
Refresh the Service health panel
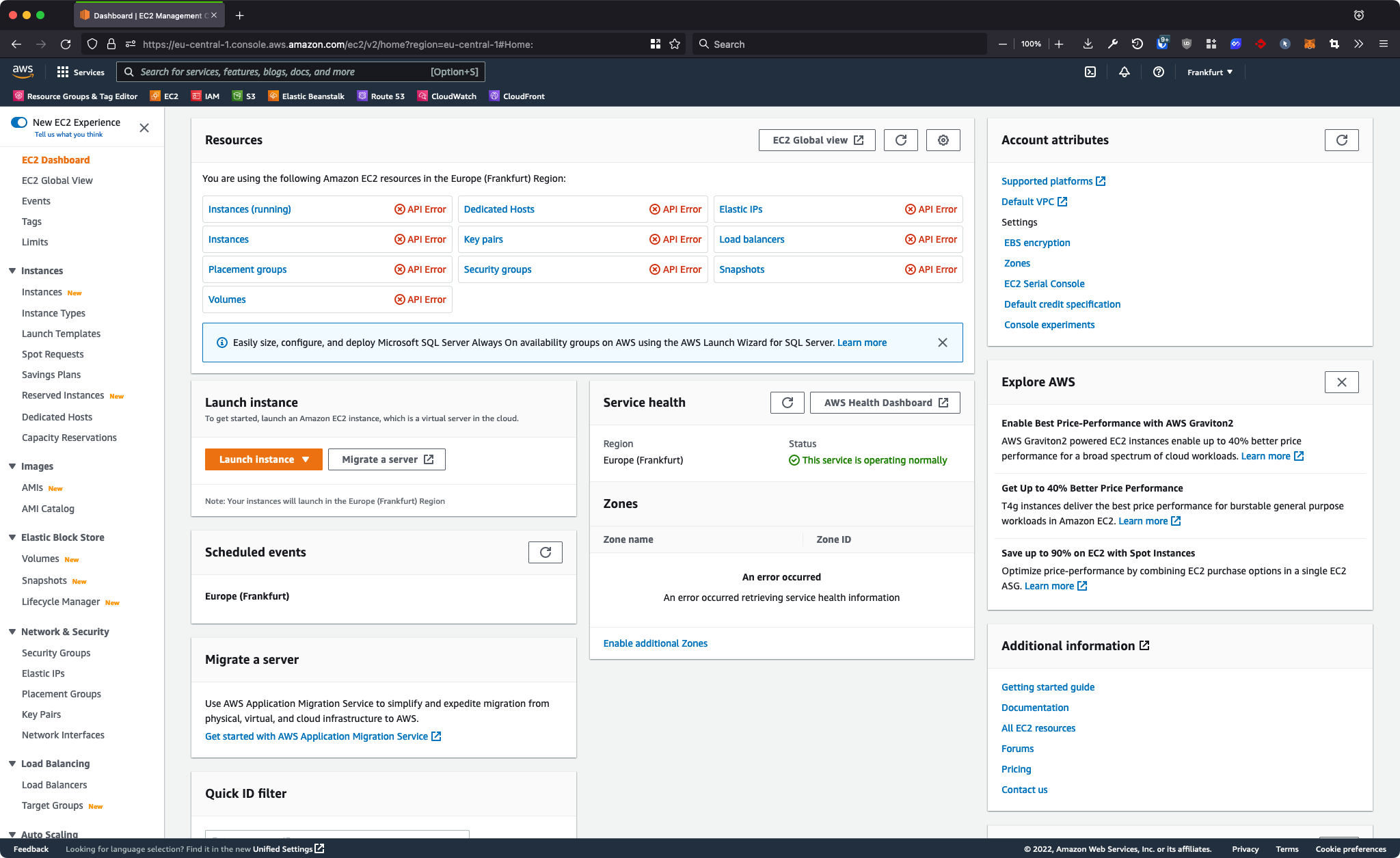pyautogui.click(x=787, y=403)
